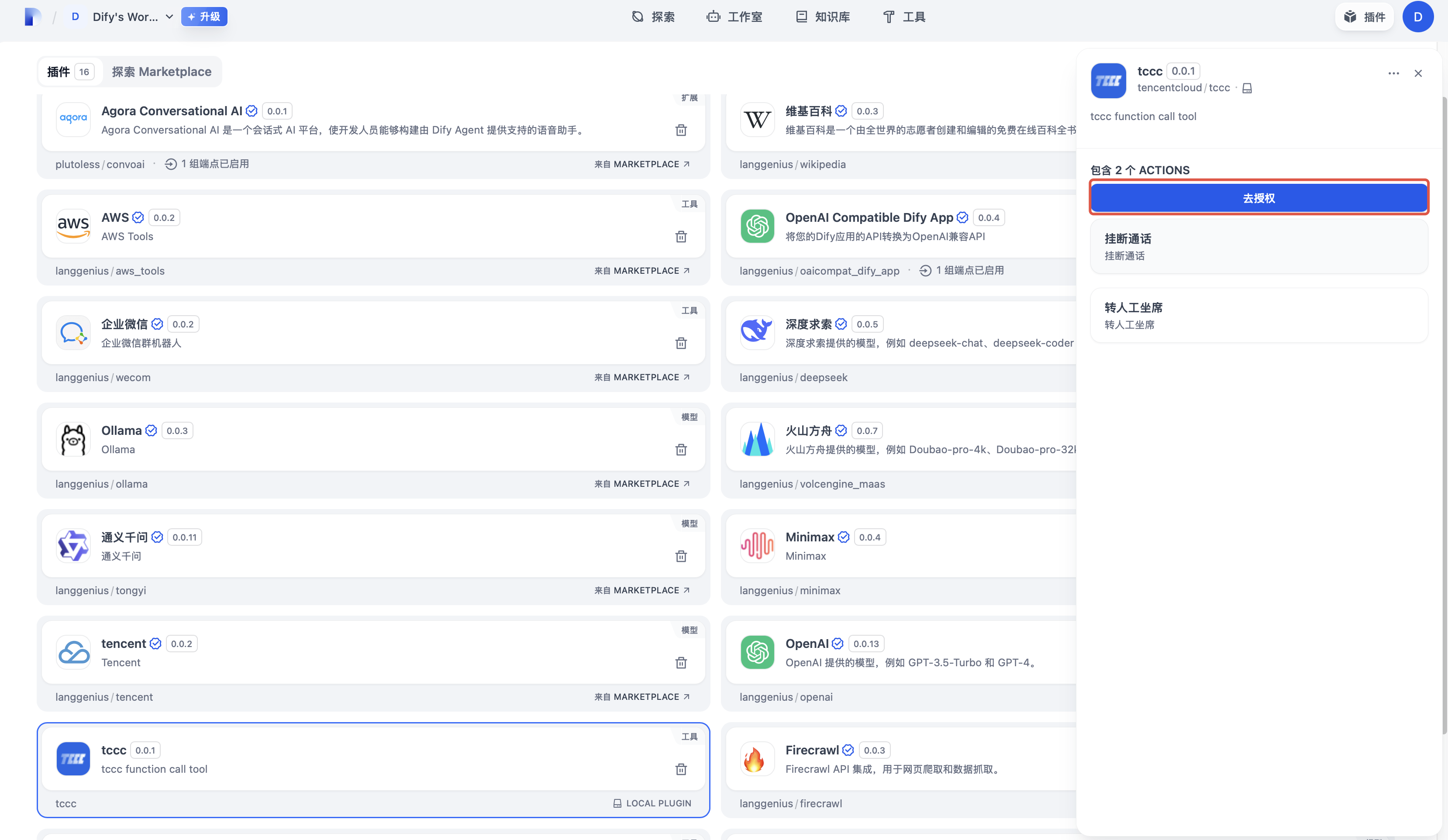
Task: Click the tencent cloud logo
Action: pos(73,652)
